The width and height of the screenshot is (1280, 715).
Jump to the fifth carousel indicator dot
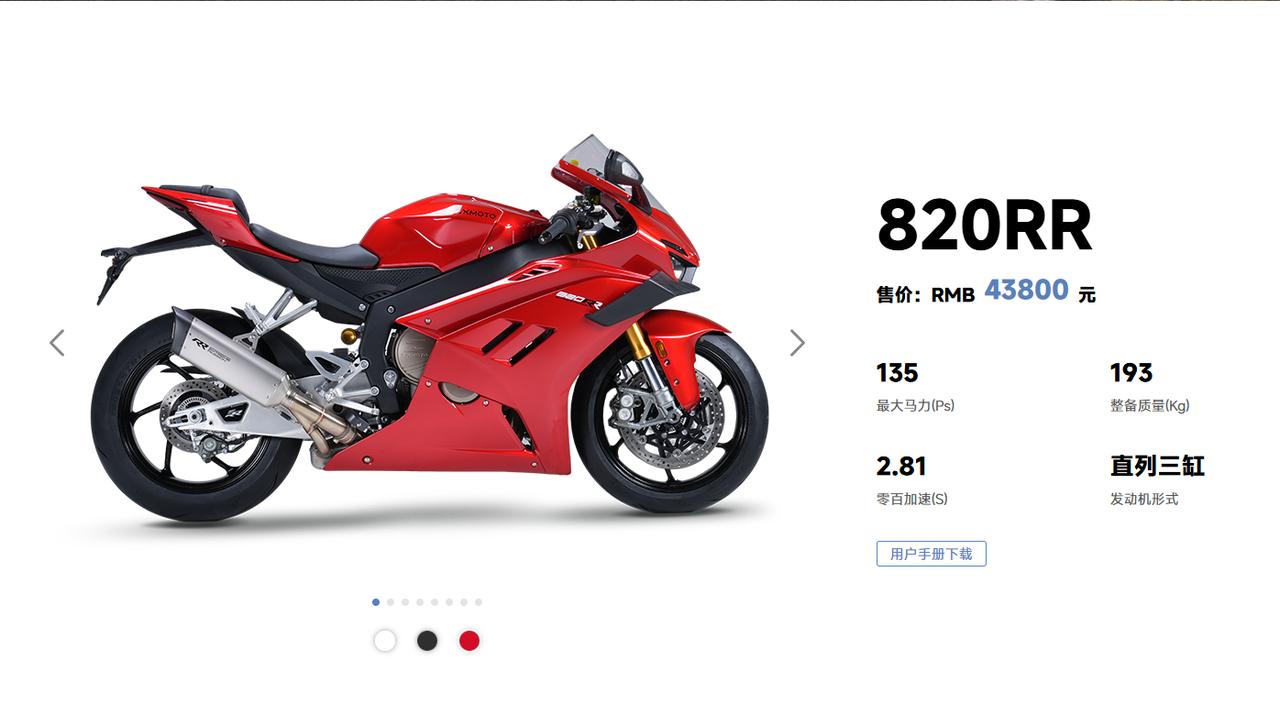point(434,602)
